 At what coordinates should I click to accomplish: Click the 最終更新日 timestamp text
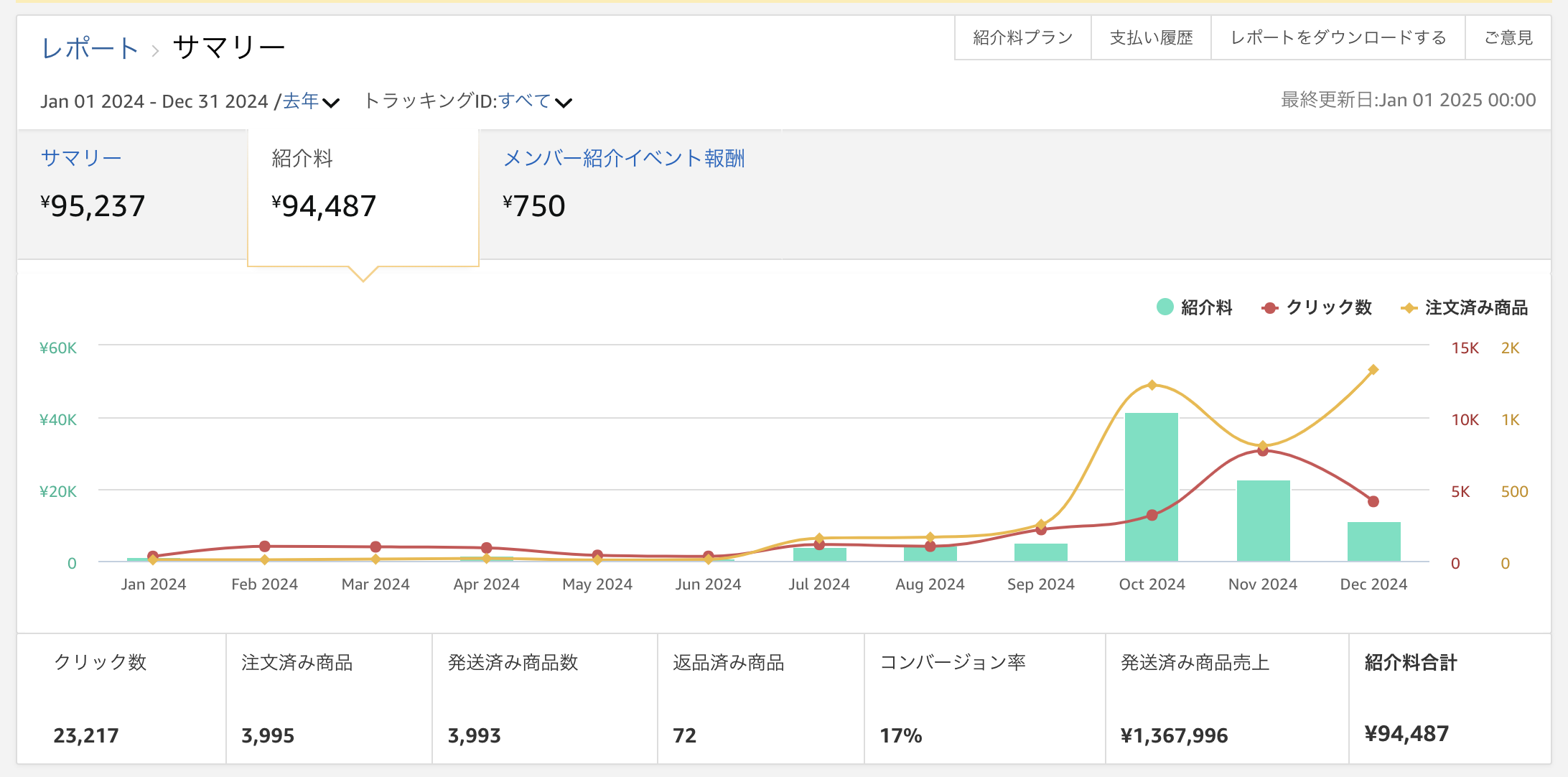[1409, 100]
